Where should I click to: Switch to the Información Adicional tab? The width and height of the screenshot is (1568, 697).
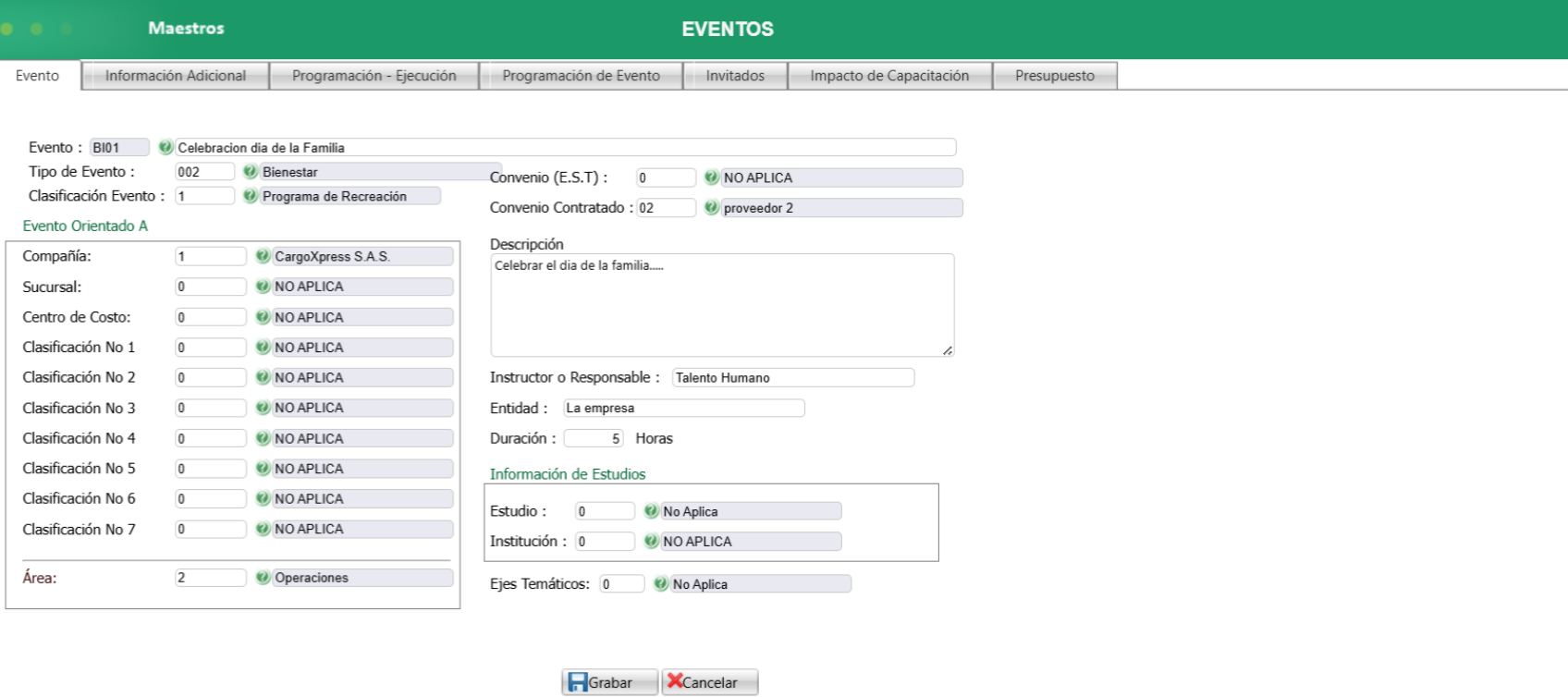click(176, 76)
